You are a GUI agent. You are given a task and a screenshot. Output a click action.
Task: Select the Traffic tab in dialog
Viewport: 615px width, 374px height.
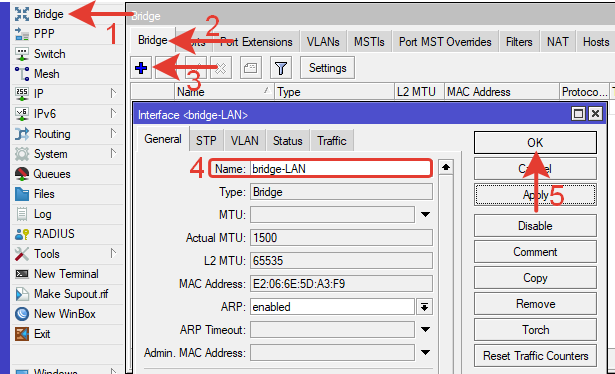332,141
